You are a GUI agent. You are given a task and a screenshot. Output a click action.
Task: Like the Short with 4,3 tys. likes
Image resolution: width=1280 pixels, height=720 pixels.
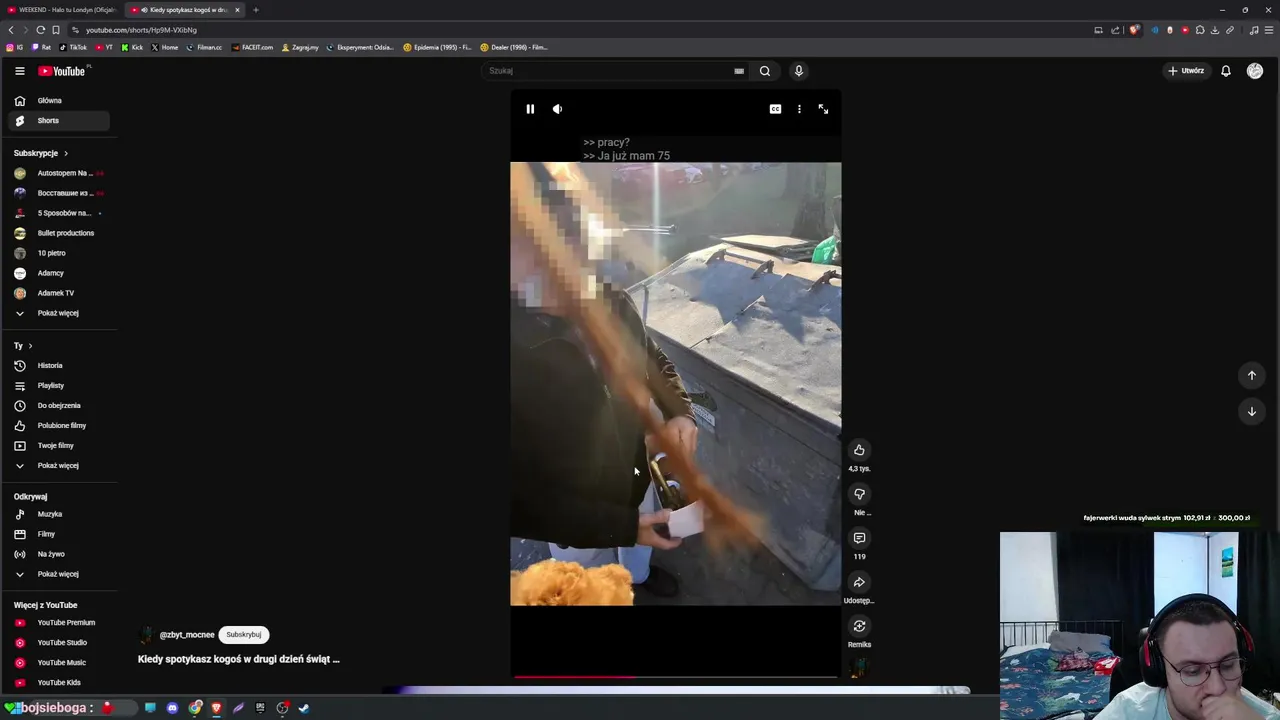point(859,450)
